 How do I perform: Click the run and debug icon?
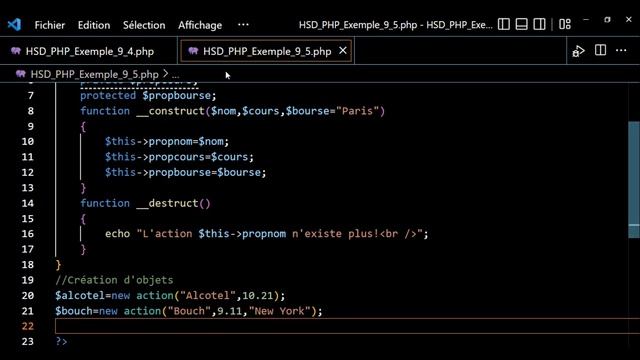(578, 51)
